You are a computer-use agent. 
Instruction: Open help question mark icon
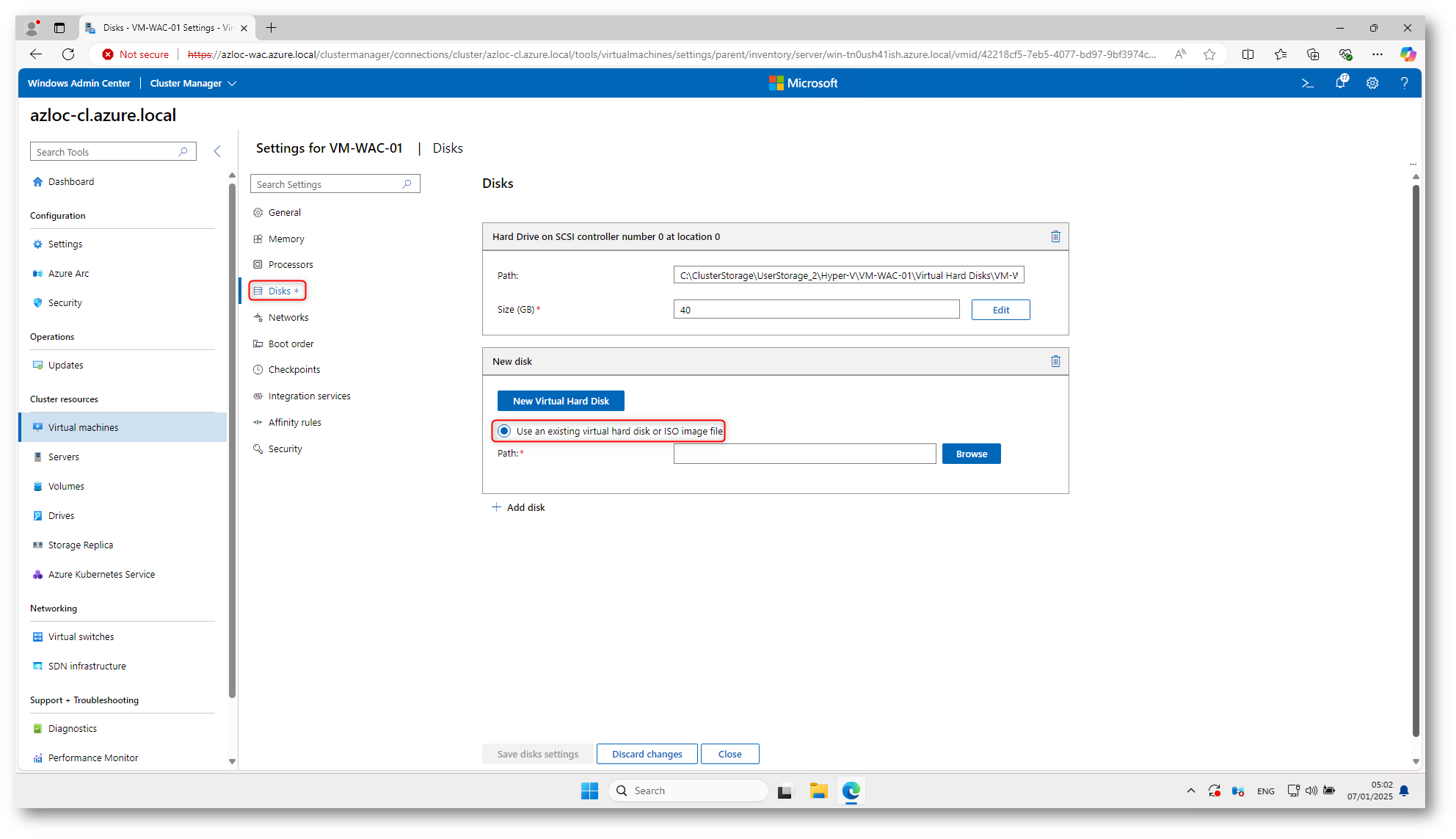[x=1404, y=83]
